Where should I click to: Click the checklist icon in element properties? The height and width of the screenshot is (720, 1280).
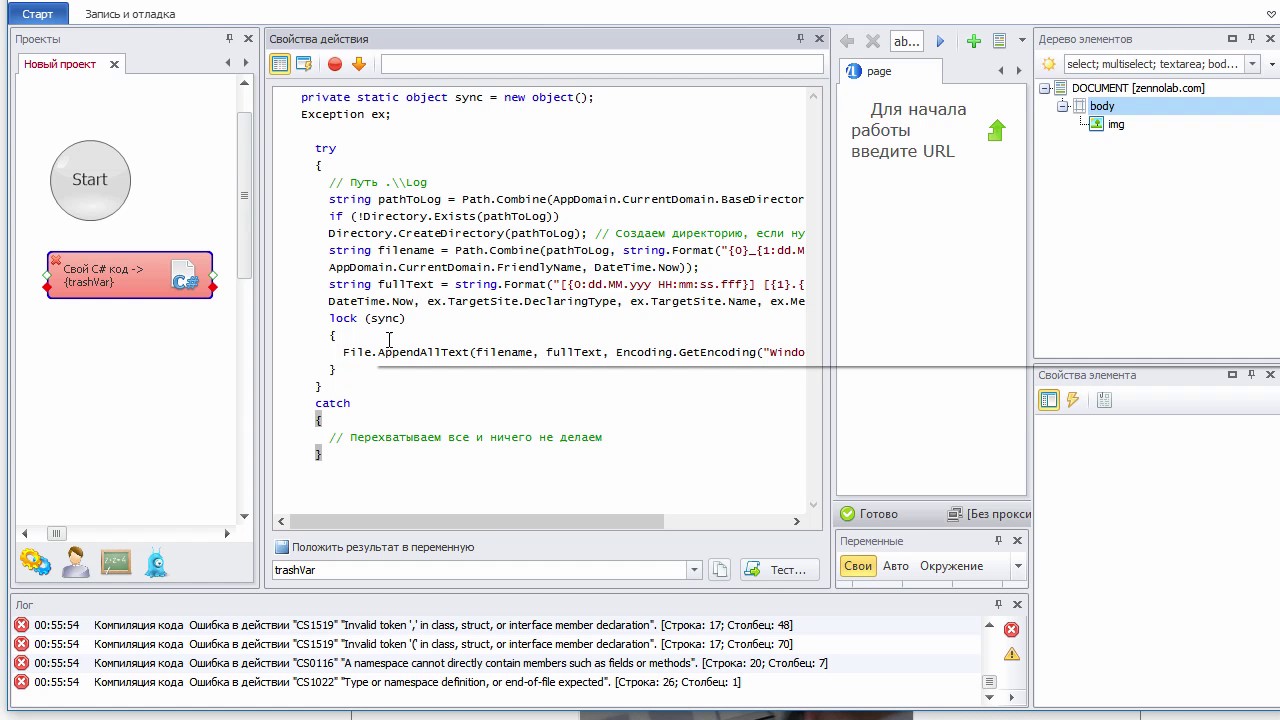tap(1104, 400)
